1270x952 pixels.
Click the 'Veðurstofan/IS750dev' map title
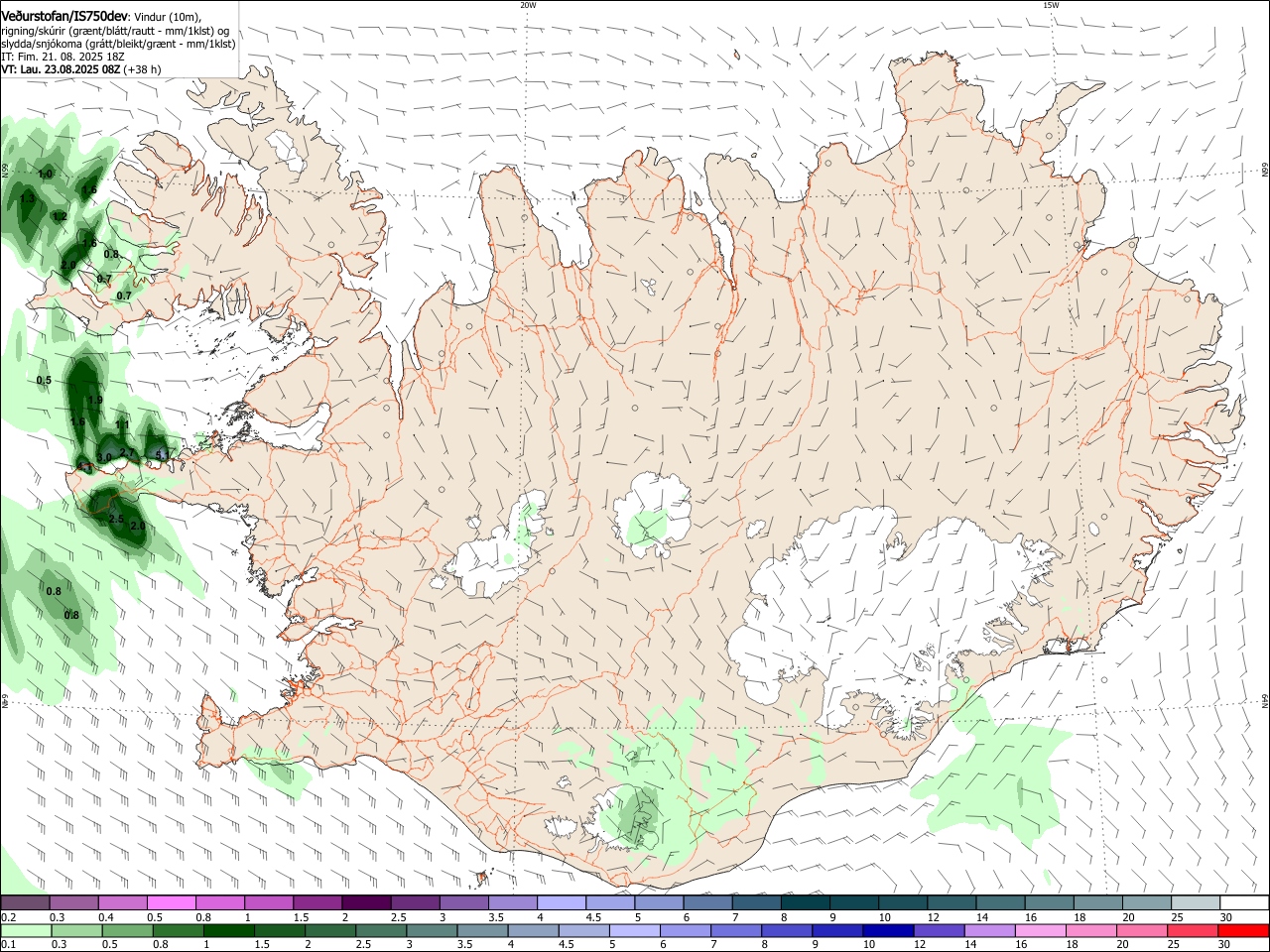(65, 17)
